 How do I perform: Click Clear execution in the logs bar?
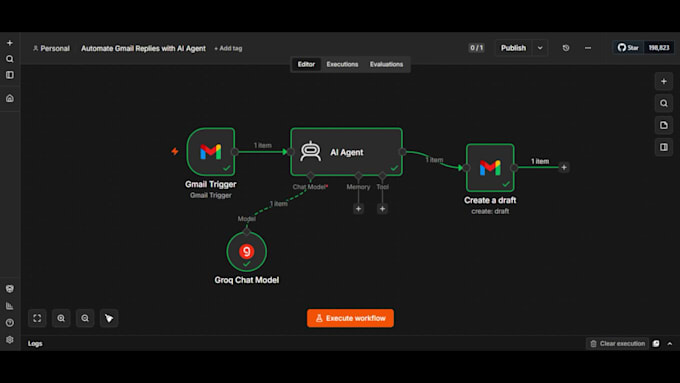pos(618,344)
